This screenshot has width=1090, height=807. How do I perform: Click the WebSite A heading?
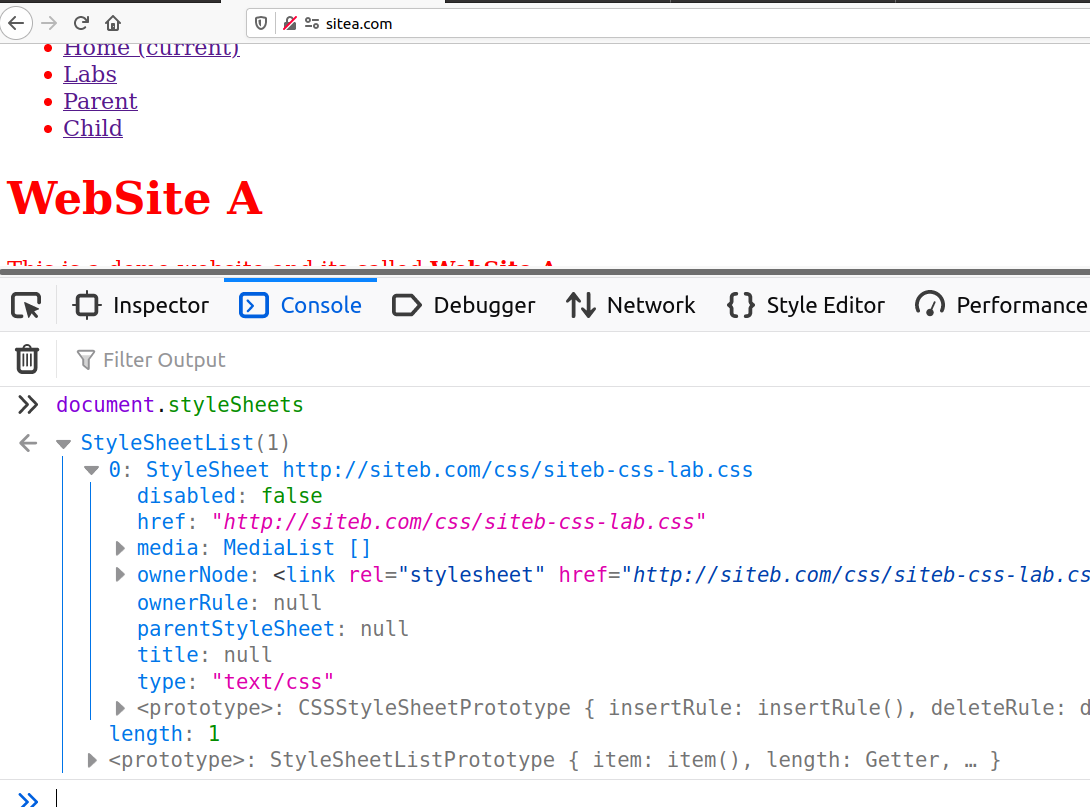pos(135,198)
